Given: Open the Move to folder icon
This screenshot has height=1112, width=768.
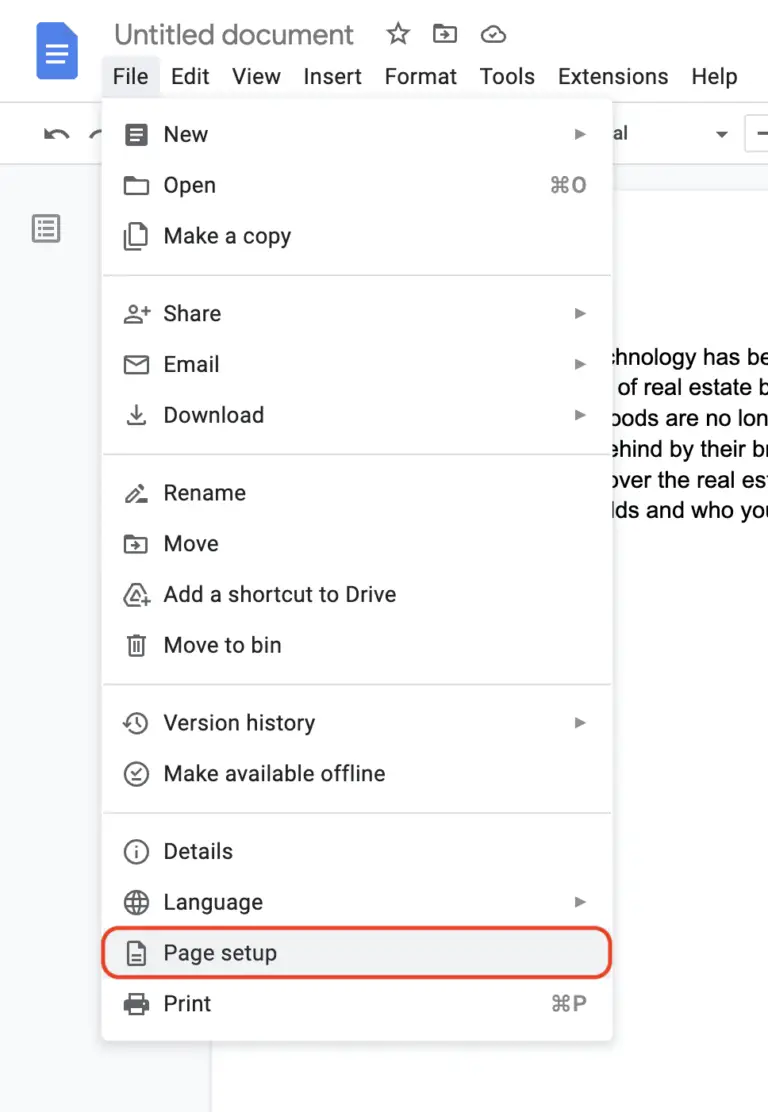Looking at the screenshot, I should click(x=444, y=33).
